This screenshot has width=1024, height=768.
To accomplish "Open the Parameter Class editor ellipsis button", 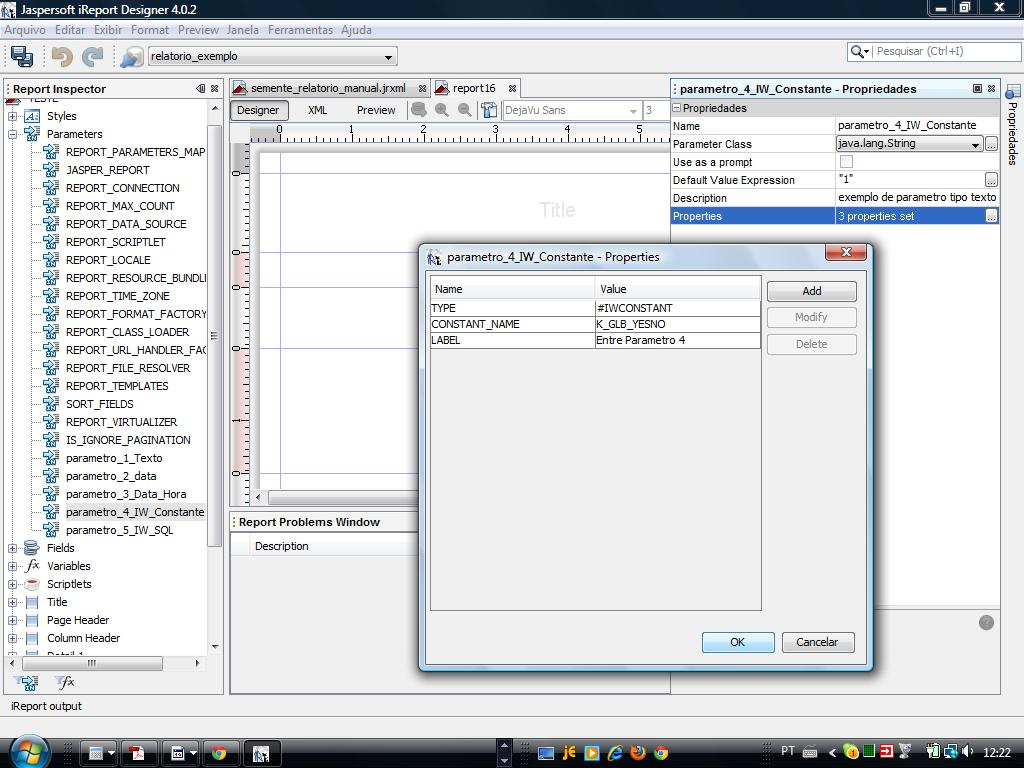I will [991, 144].
